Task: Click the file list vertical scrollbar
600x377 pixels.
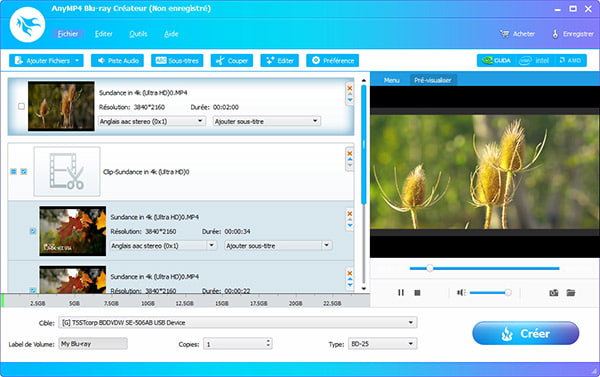Action: (x=364, y=145)
